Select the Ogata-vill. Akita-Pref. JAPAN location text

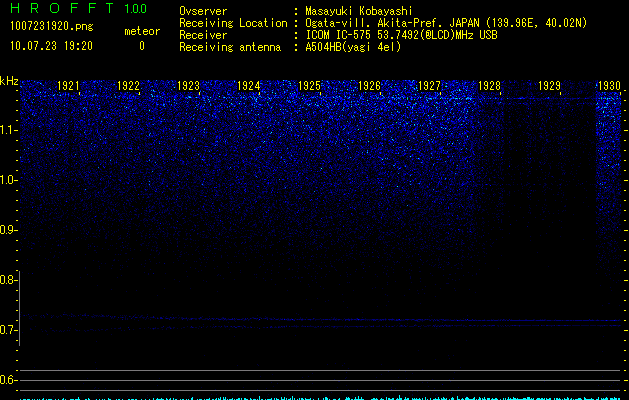[x=446, y=23]
